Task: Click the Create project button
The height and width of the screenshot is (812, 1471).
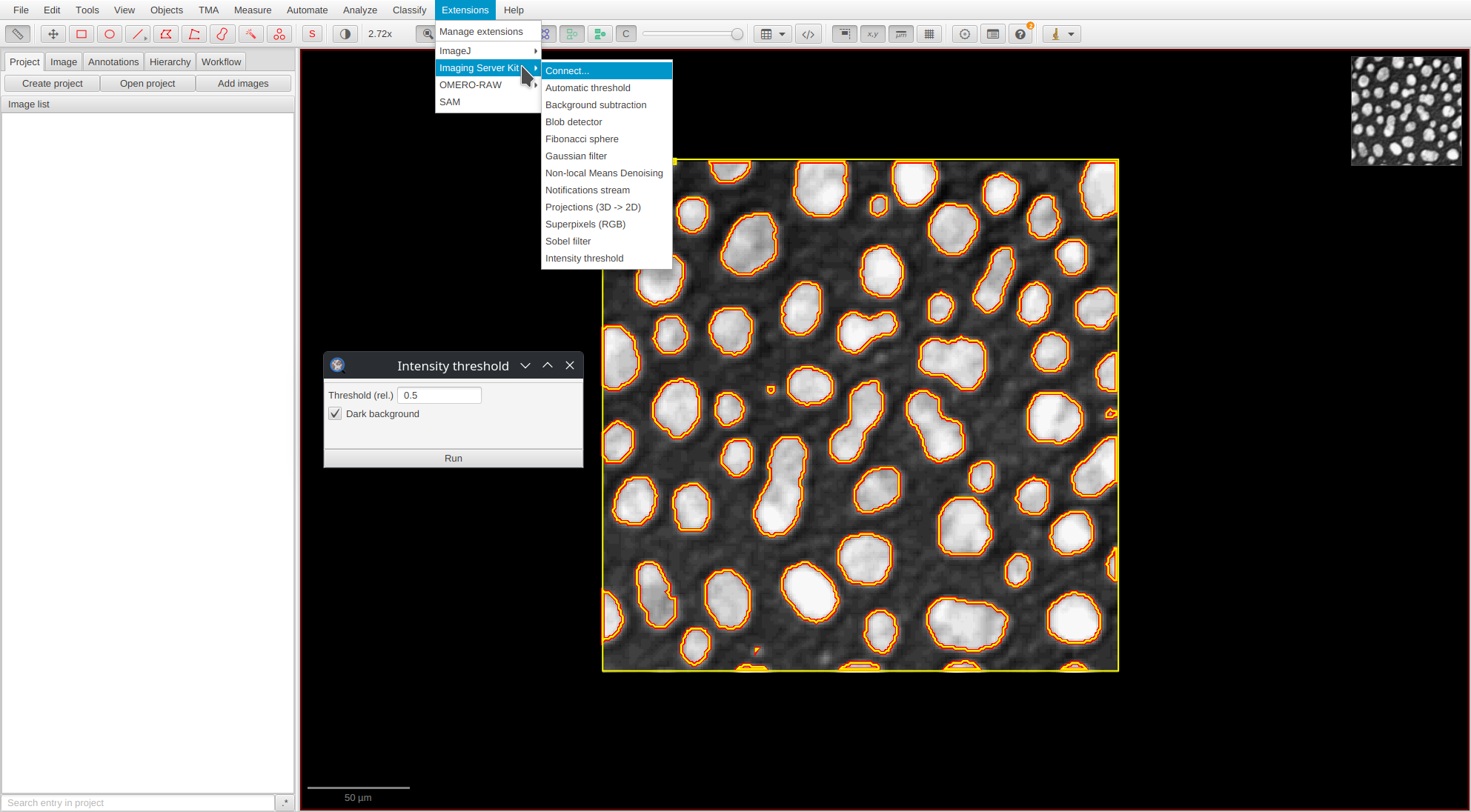Action: click(x=53, y=84)
